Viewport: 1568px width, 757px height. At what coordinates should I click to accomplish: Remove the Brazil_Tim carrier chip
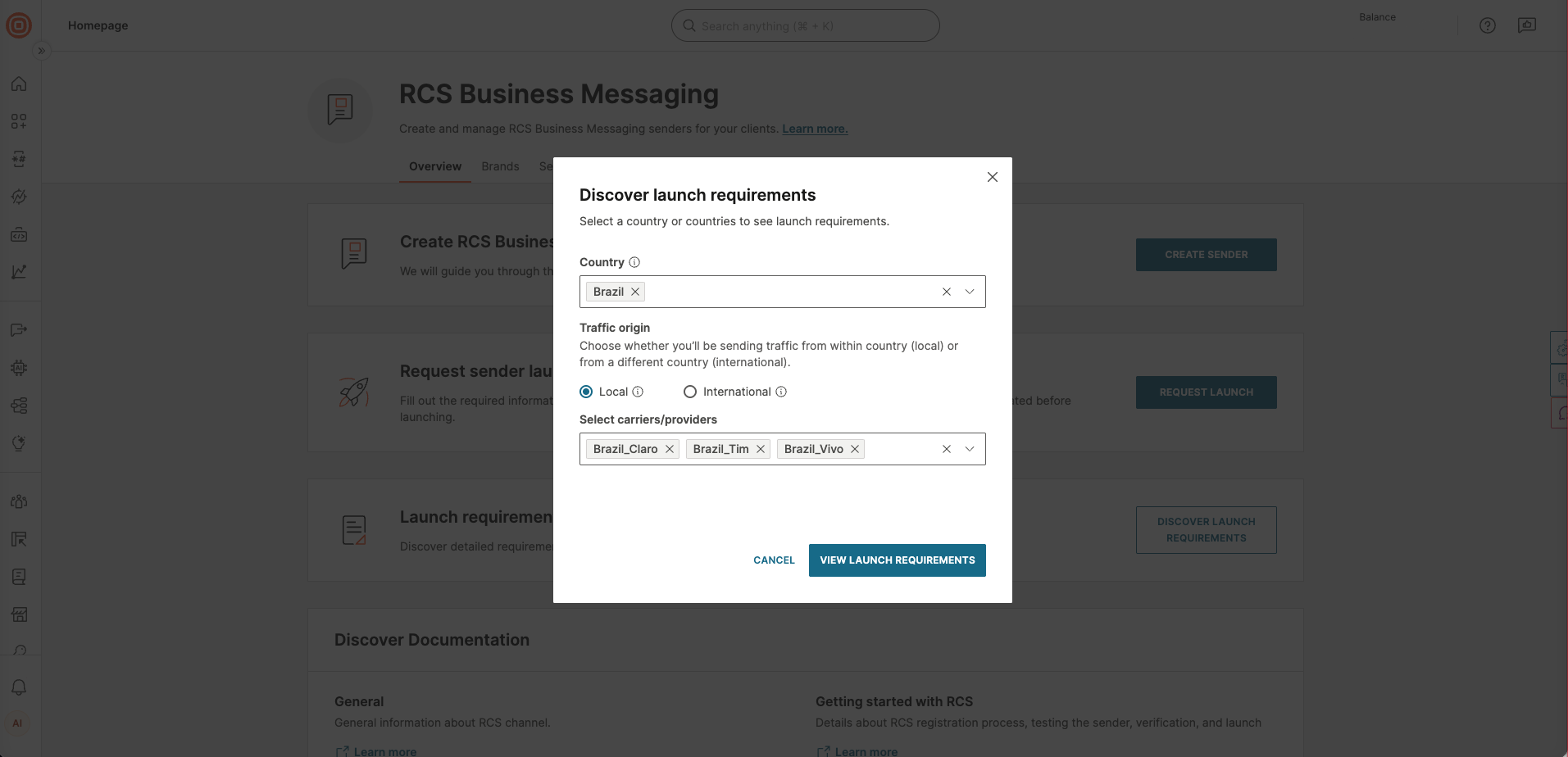[761, 449]
